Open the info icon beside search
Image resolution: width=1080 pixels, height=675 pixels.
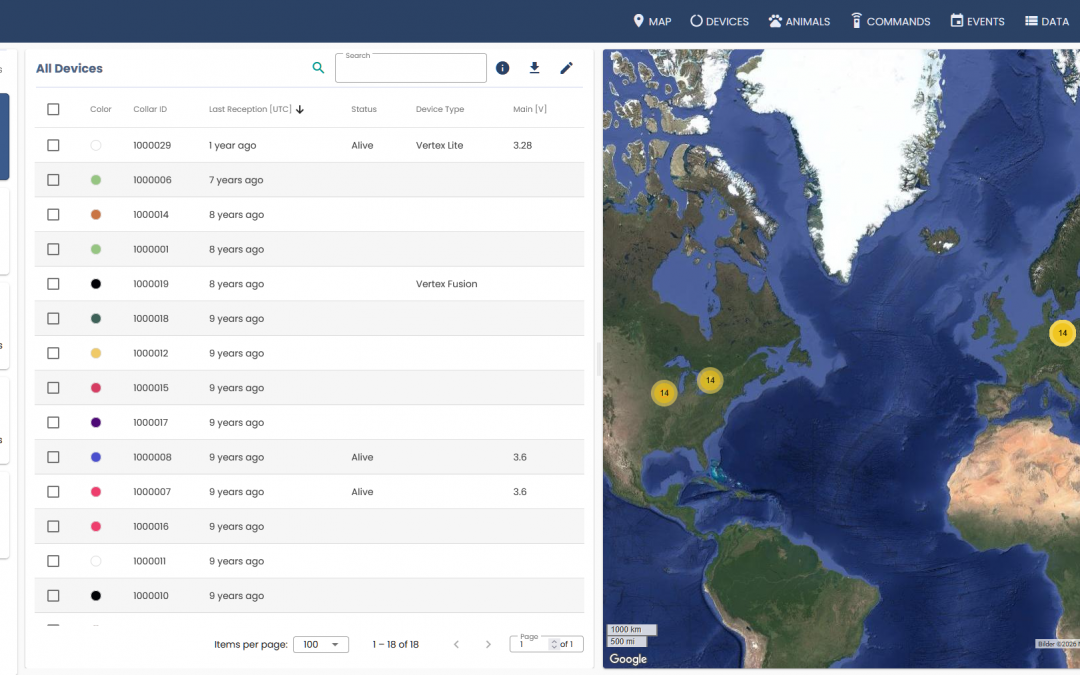[503, 68]
